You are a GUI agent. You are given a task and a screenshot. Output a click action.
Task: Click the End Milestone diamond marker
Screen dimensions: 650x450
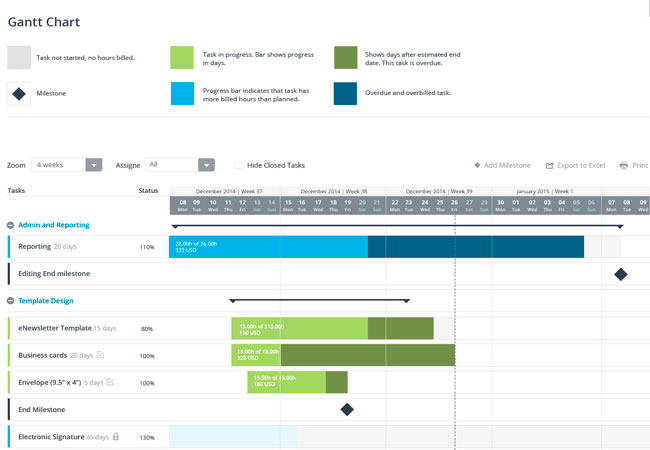point(347,409)
